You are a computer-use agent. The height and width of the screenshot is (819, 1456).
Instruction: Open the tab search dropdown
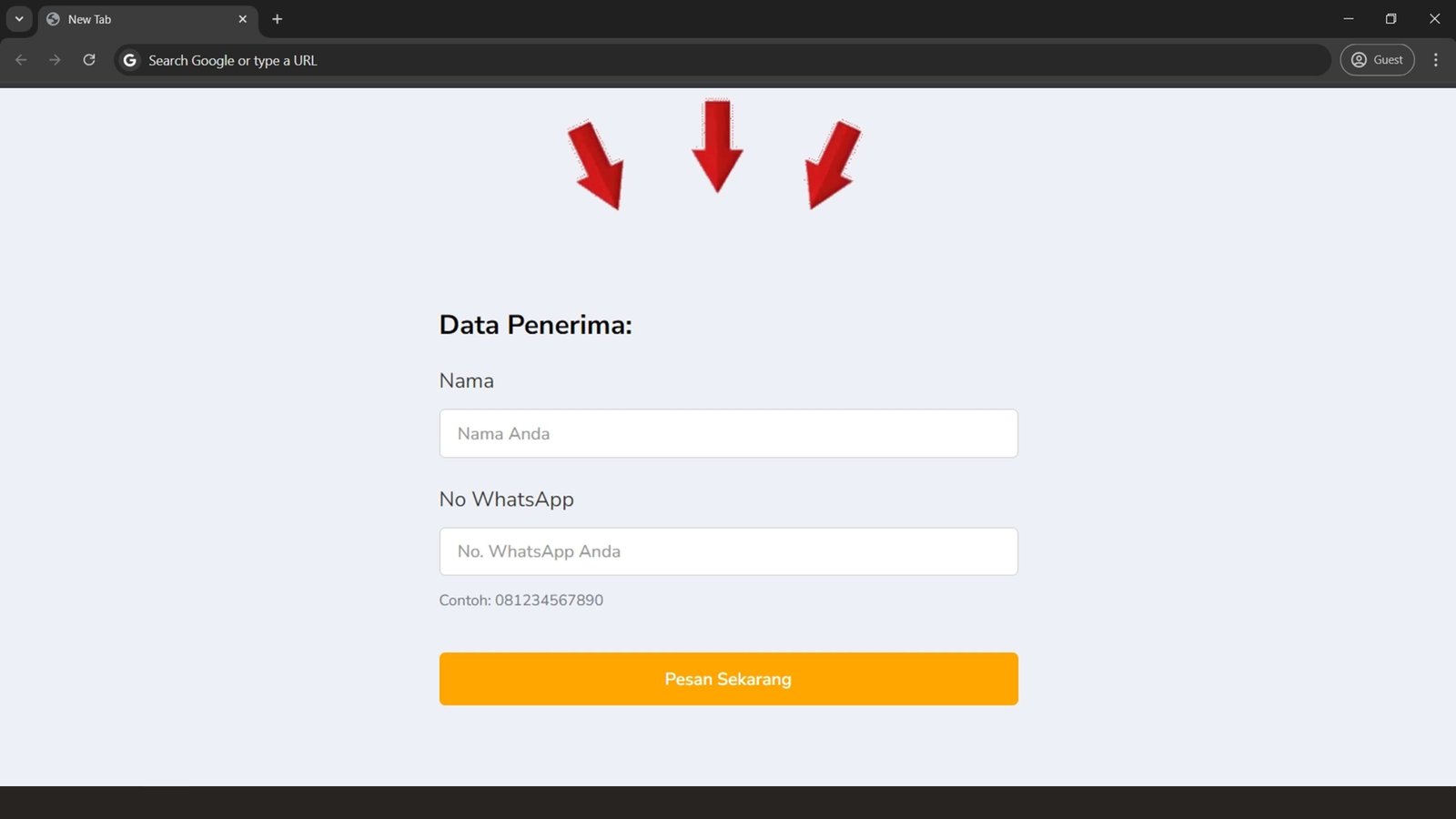[x=19, y=19]
